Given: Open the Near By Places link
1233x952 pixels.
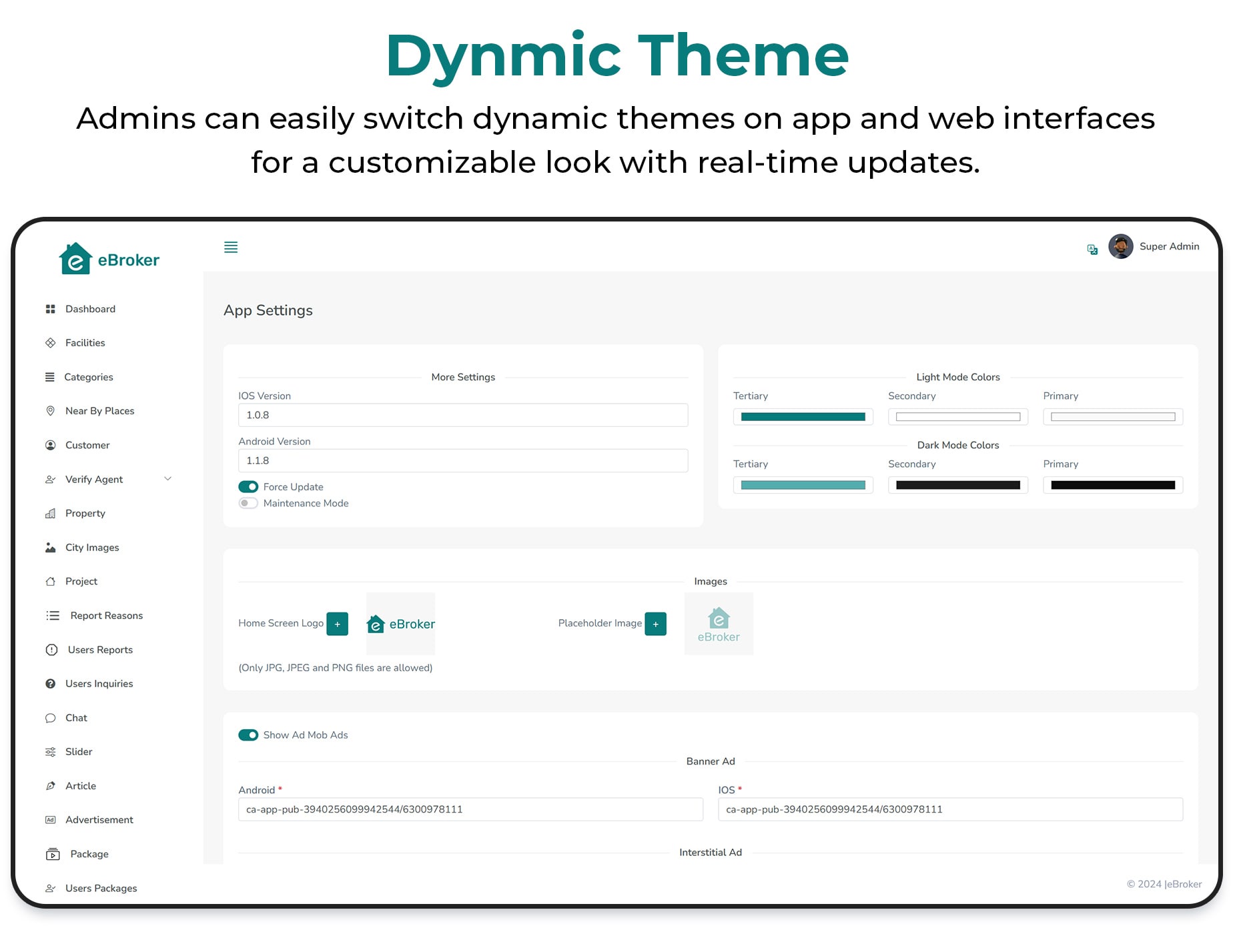Looking at the screenshot, I should [99, 411].
